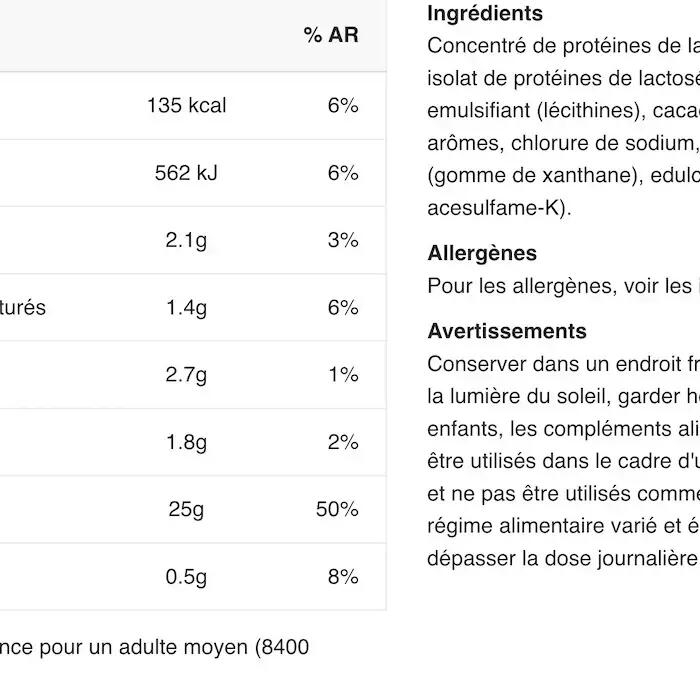This screenshot has height=700, width=700.
Task: Click the 25g protein value
Action: point(186,509)
